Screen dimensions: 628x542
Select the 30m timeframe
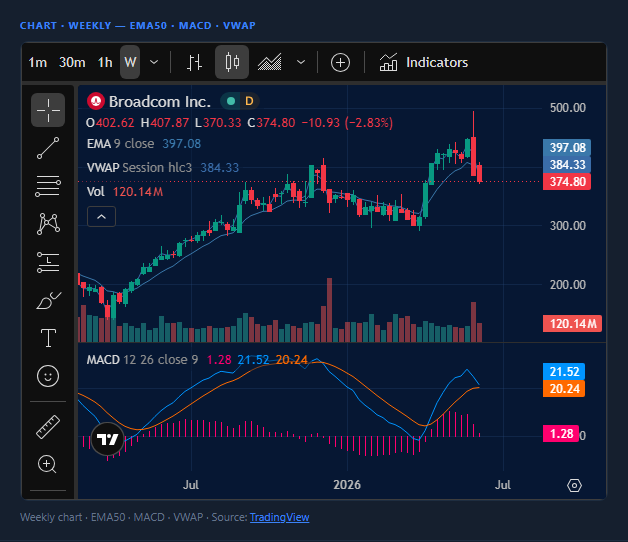tap(72, 62)
